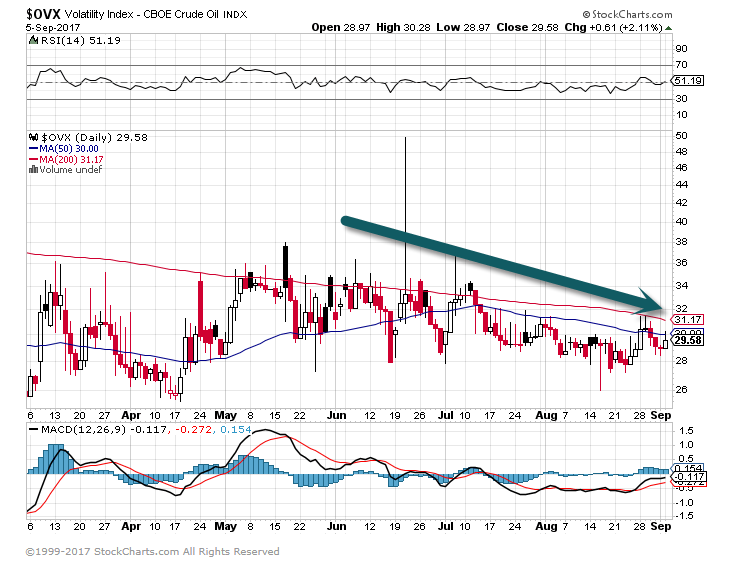
Task: Click the date 5-Sep-2017
Action: [53, 27]
